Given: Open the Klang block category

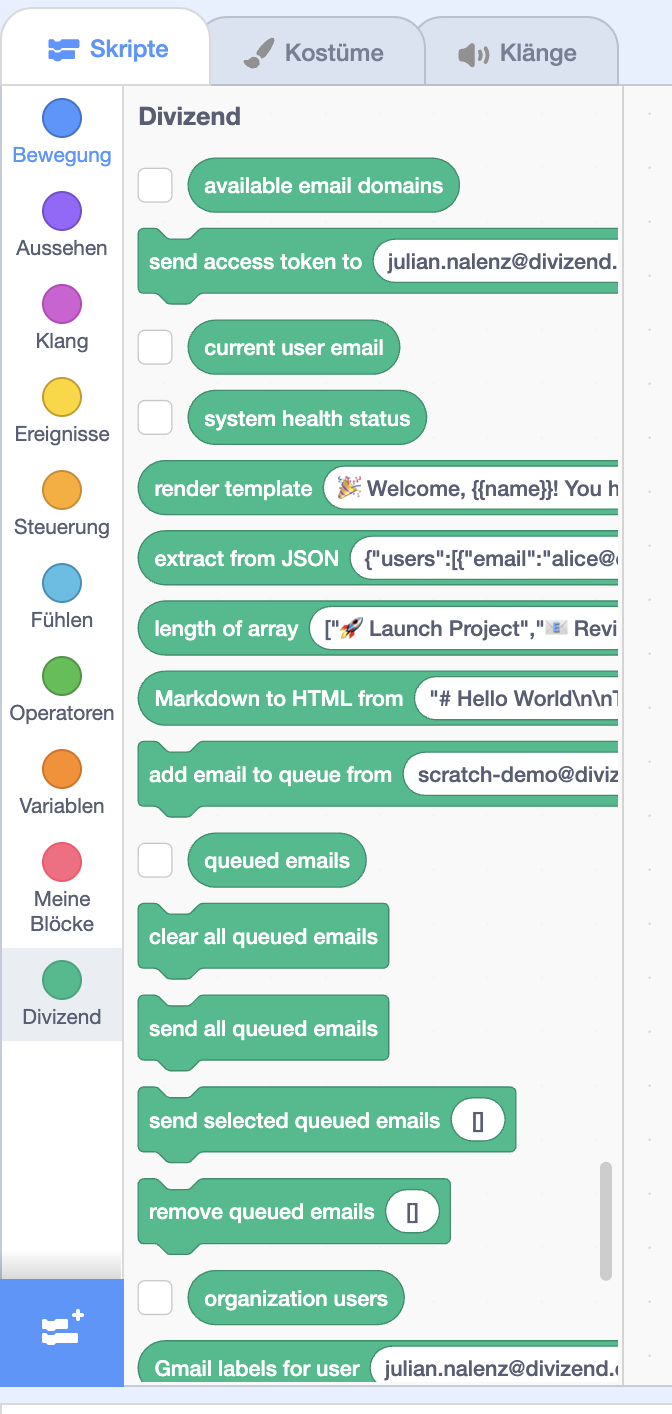Looking at the screenshot, I should pyautogui.click(x=62, y=304).
